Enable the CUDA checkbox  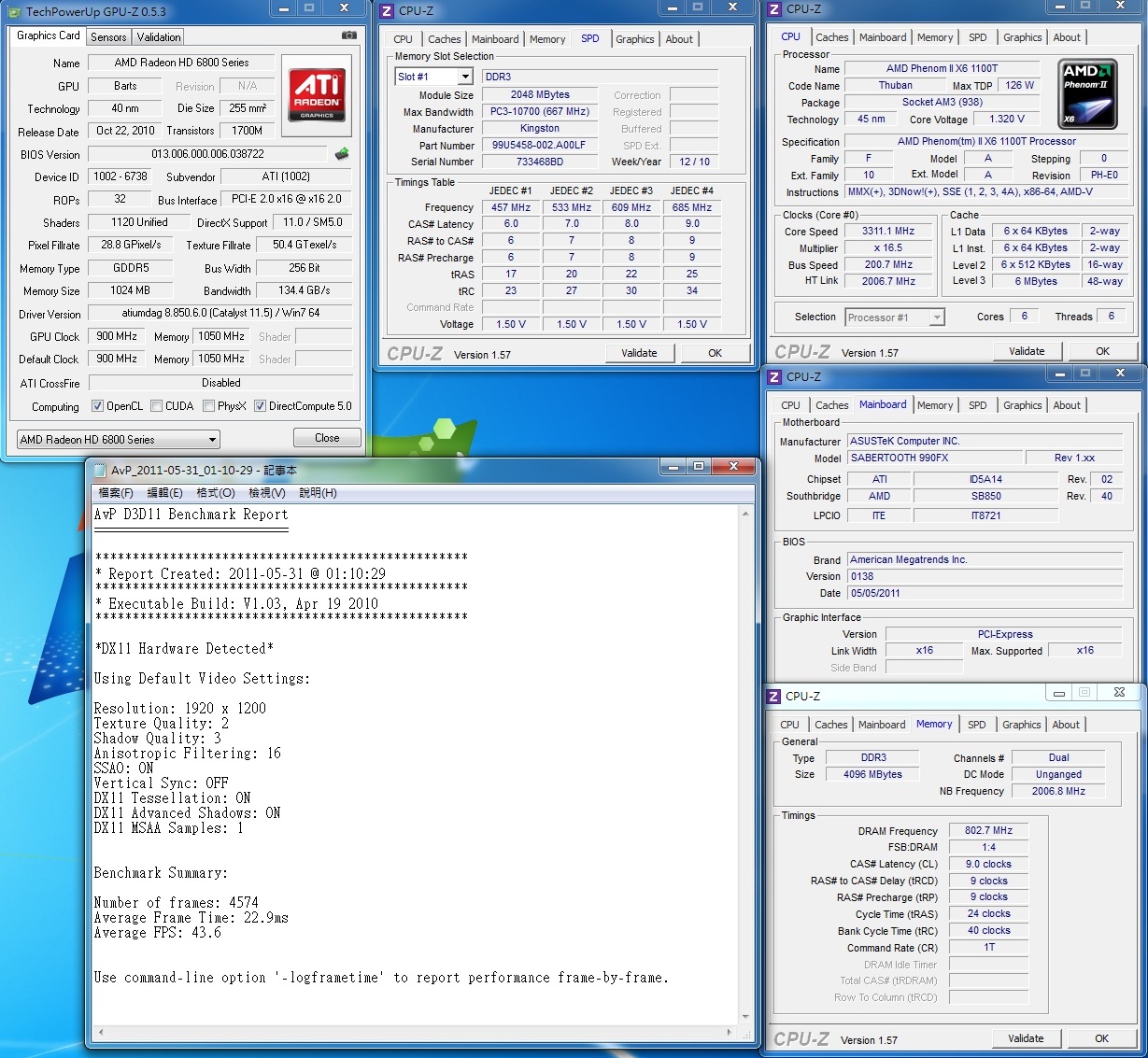point(156,406)
